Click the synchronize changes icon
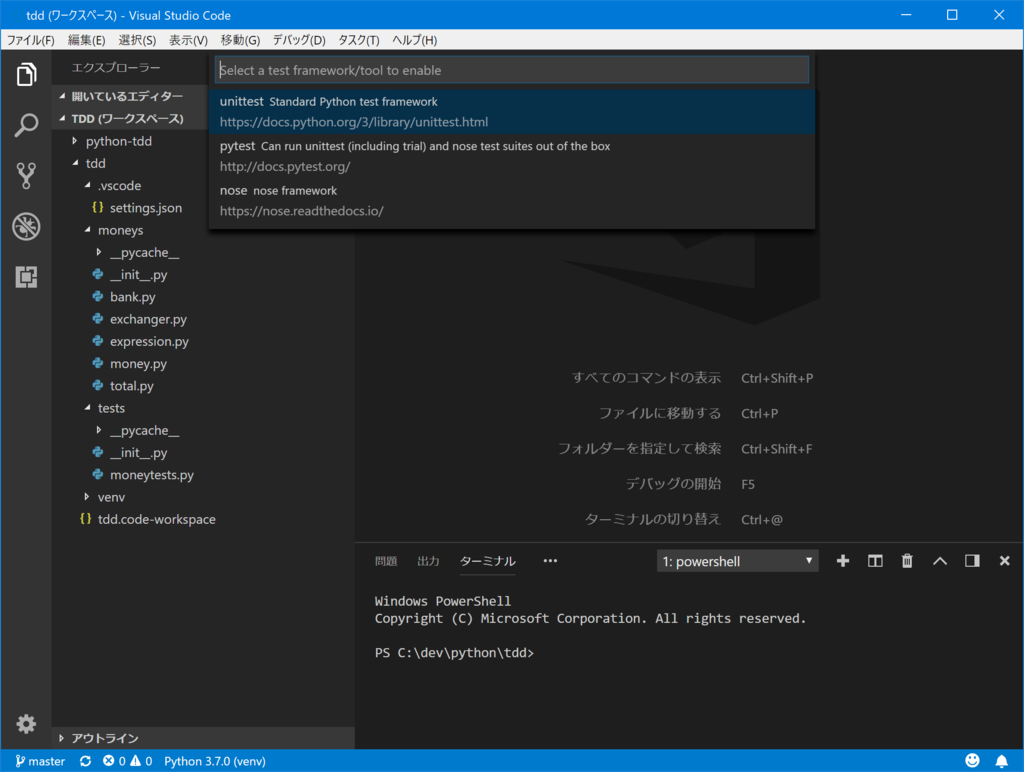This screenshot has height=772, width=1024. pos(86,761)
